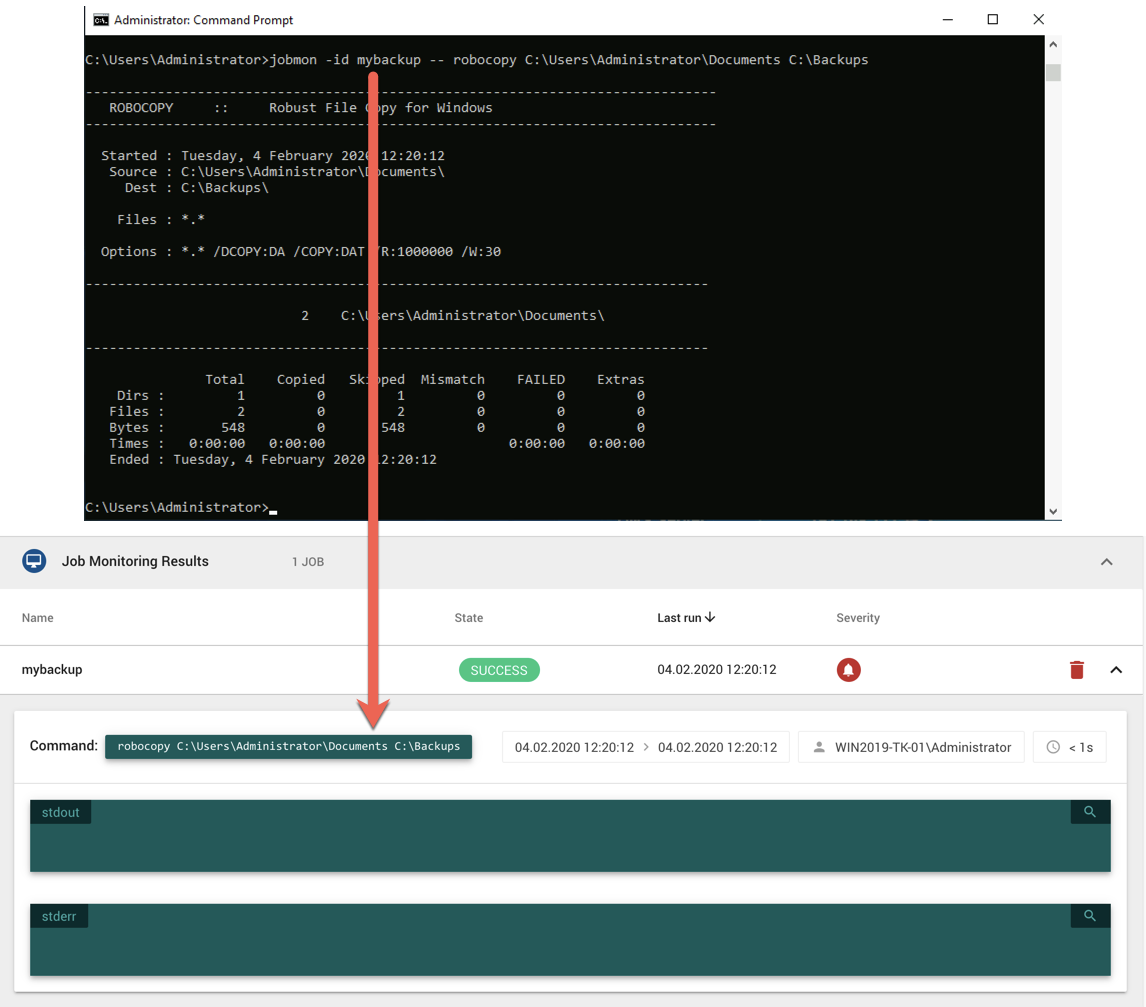The image size is (1146, 1007).
Task: Click the clock duration icon
Action: coord(1053,747)
